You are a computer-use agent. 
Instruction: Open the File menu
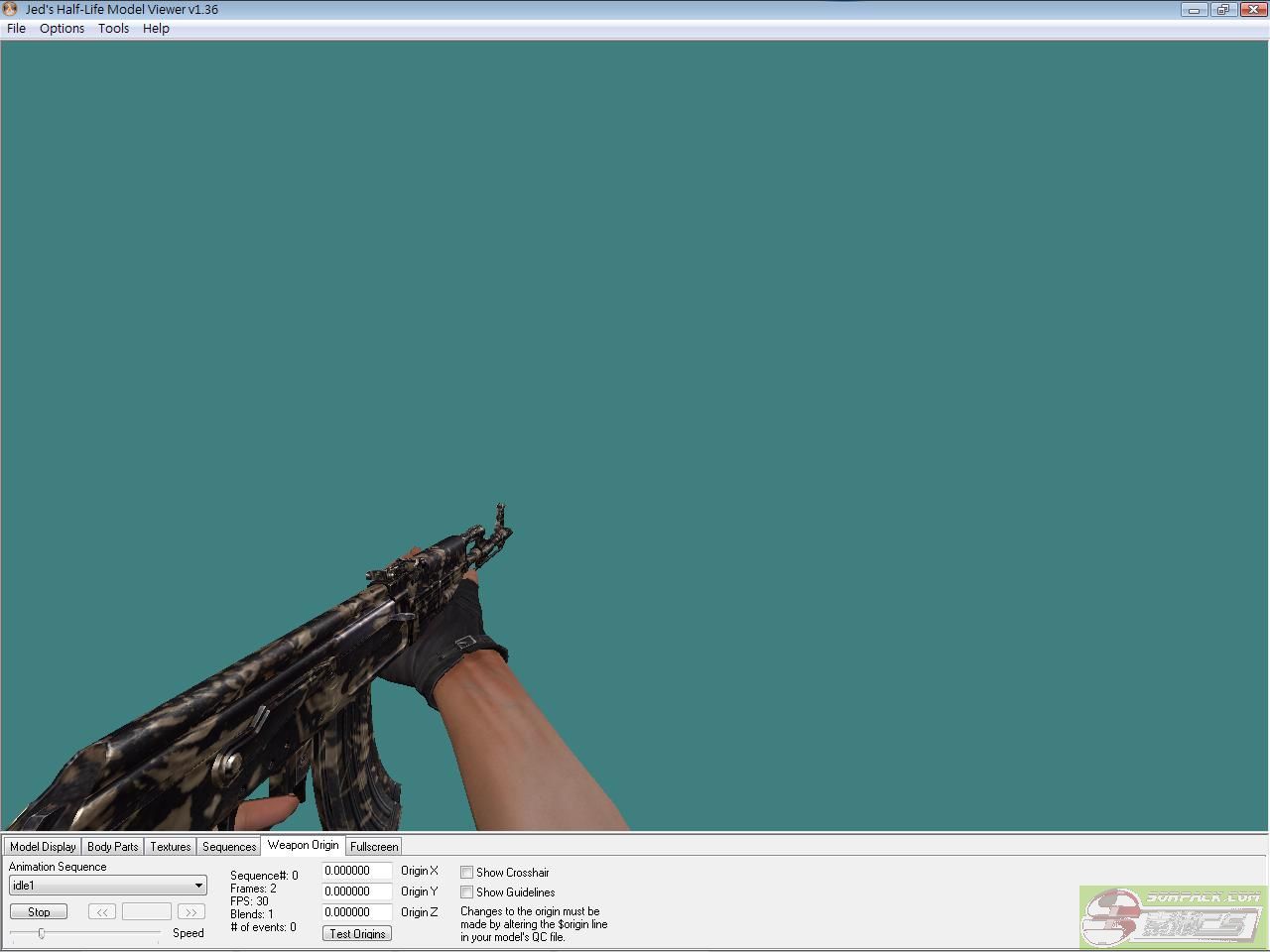(16, 28)
